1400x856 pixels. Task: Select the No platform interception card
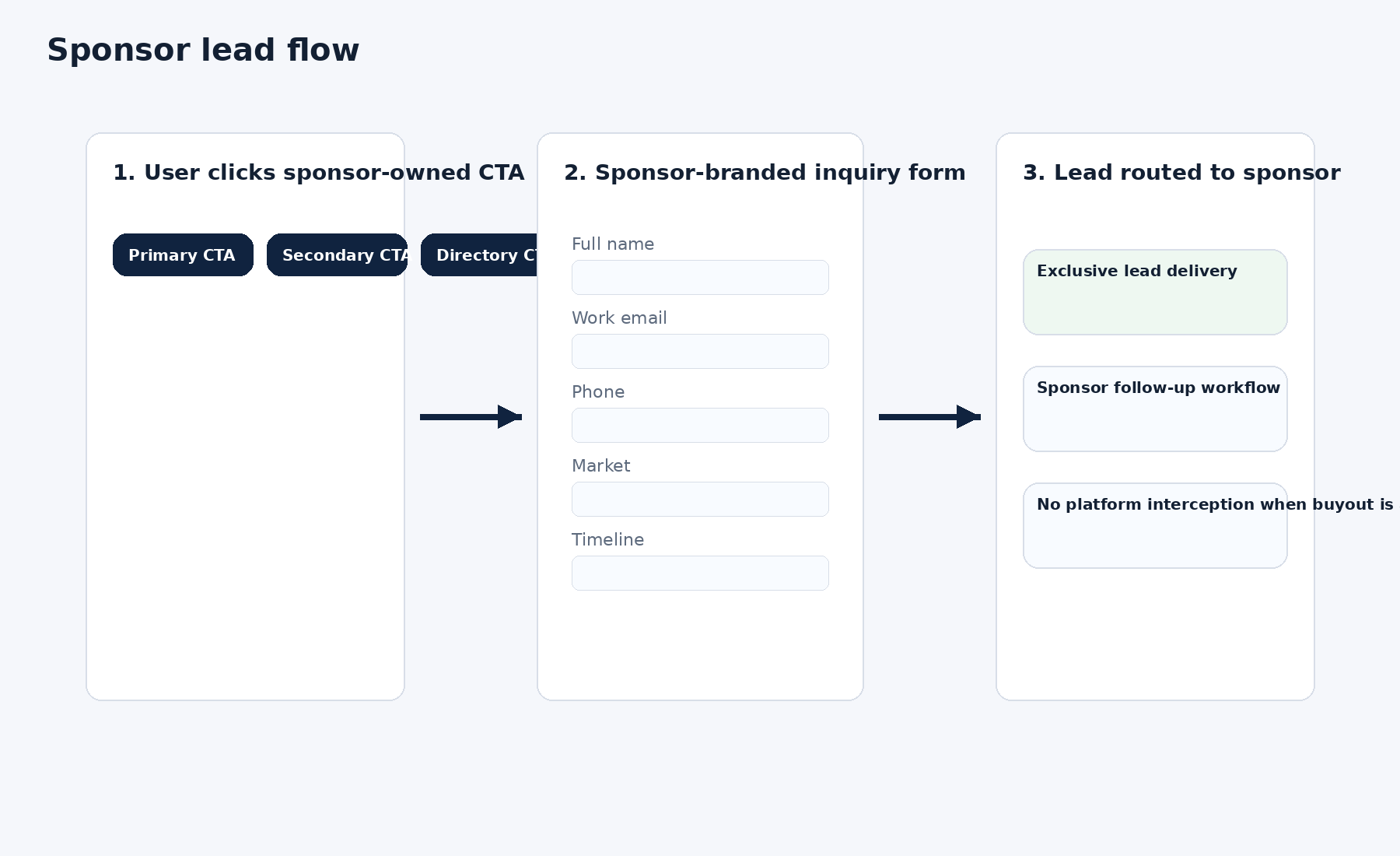pyautogui.click(x=1154, y=525)
